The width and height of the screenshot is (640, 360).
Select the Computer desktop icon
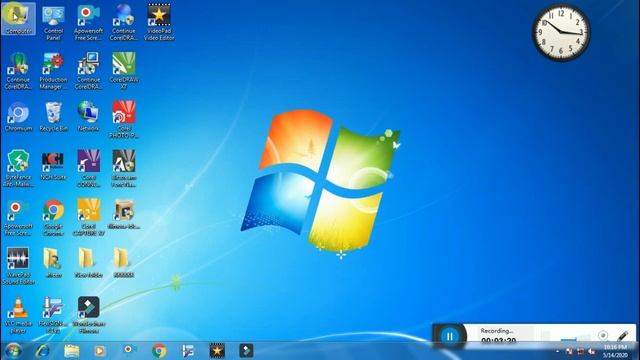coord(18,19)
